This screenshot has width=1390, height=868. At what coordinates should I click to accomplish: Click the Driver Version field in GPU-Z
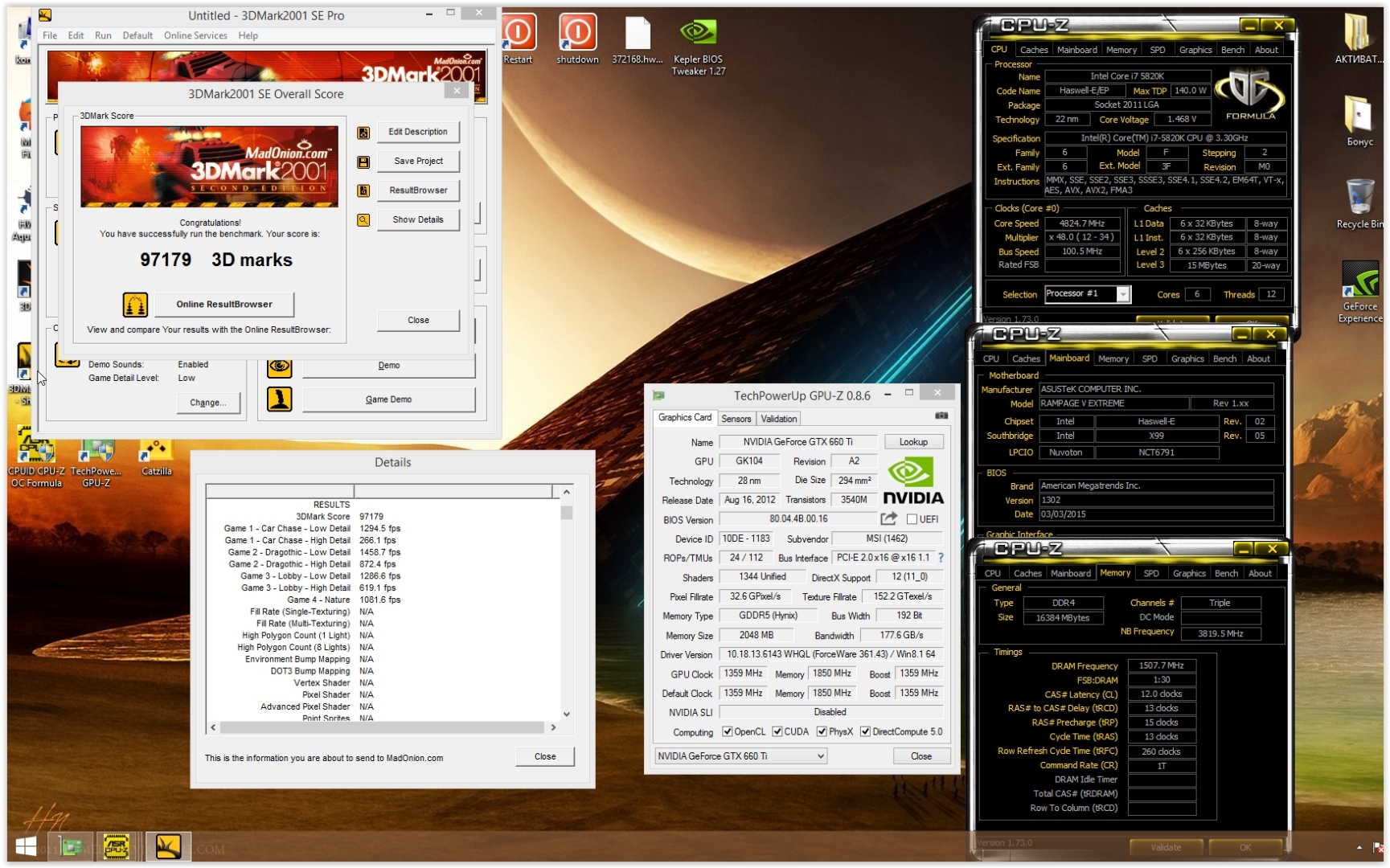[x=830, y=654]
